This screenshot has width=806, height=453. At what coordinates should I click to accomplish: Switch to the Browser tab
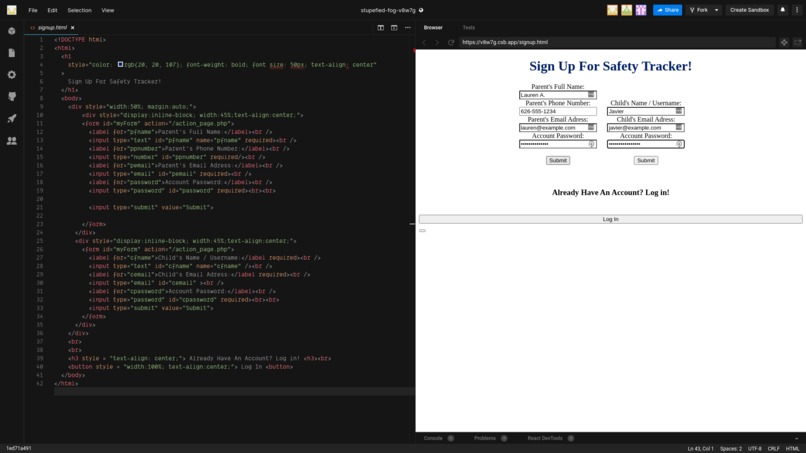click(x=433, y=28)
